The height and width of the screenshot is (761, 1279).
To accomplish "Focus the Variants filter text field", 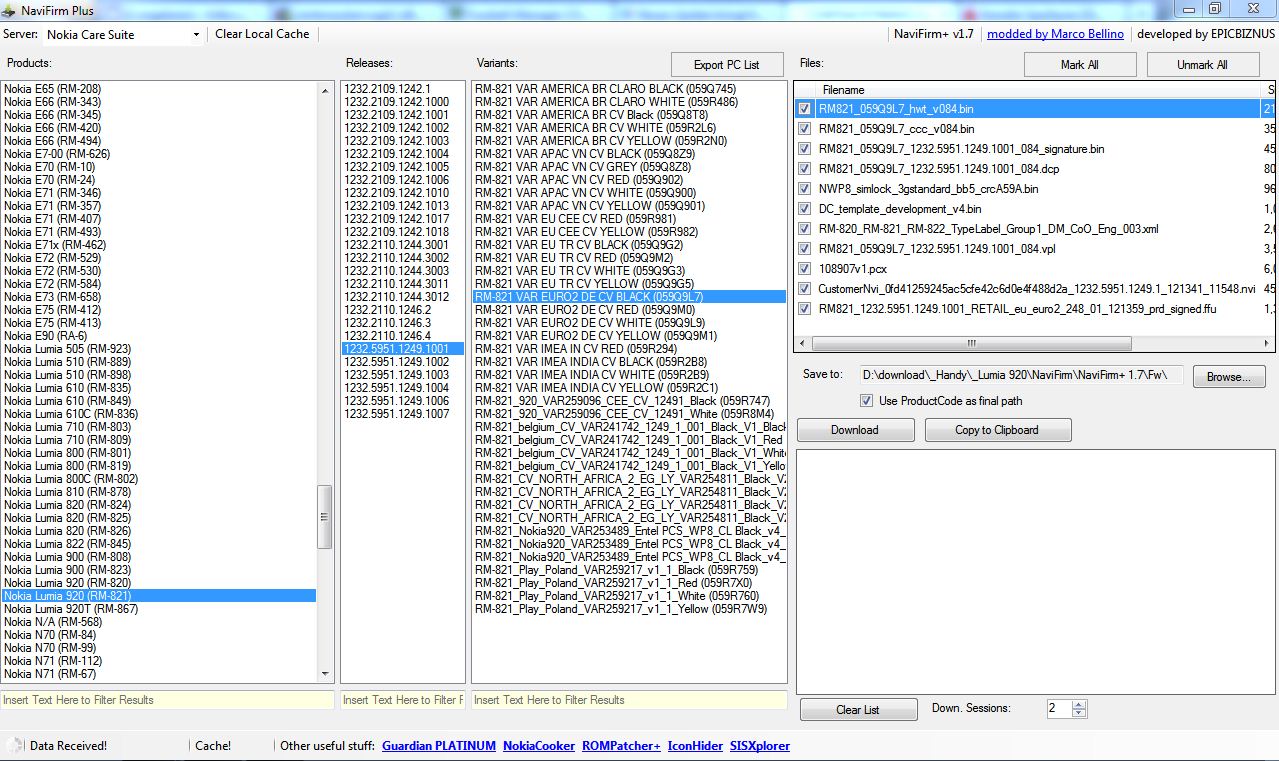I will (629, 700).
